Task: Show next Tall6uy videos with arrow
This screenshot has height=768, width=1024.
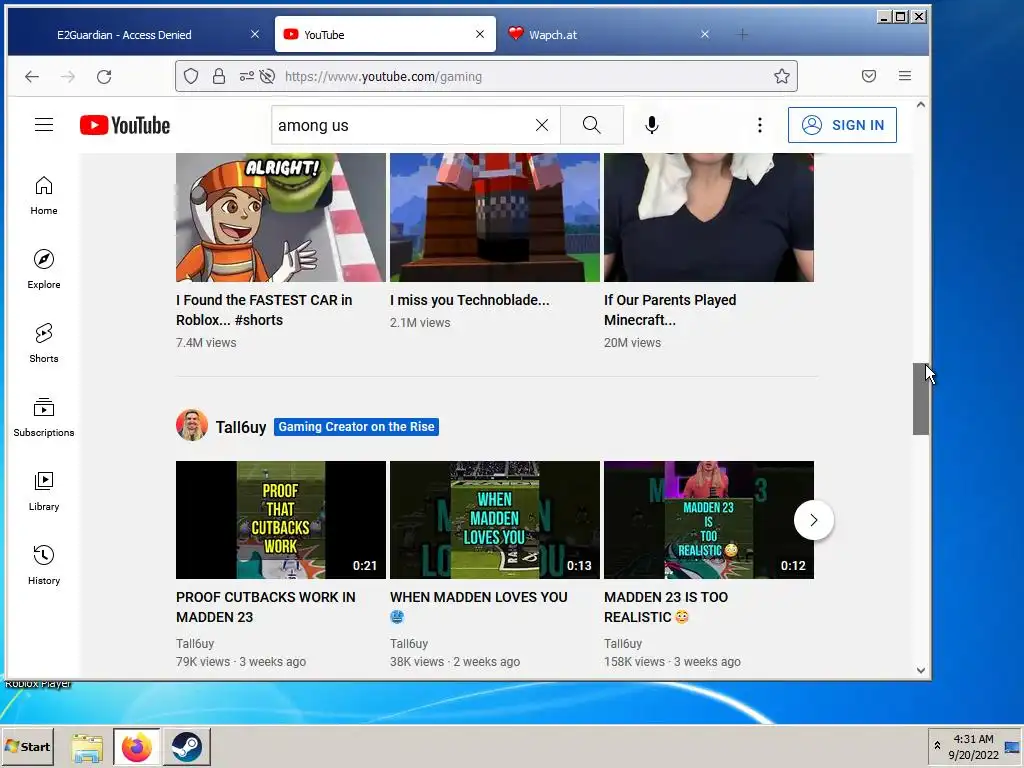Action: pyautogui.click(x=814, y=520)
